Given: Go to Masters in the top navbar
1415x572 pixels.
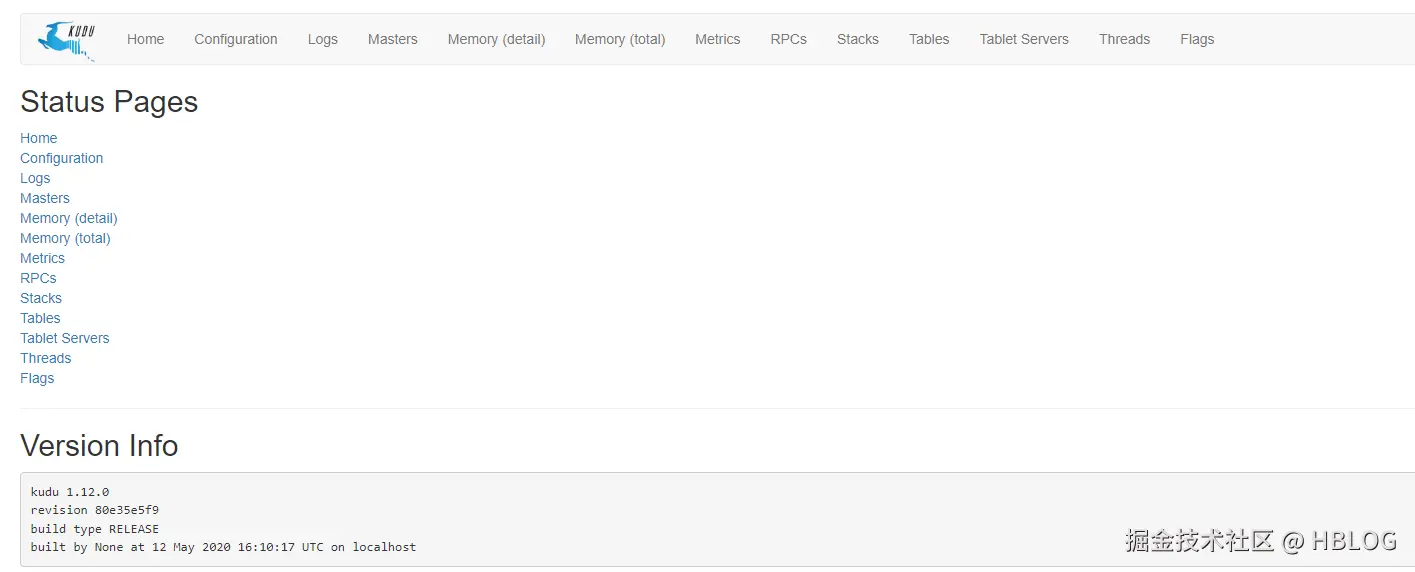Looking at the screenshot, I should [393, 39].
